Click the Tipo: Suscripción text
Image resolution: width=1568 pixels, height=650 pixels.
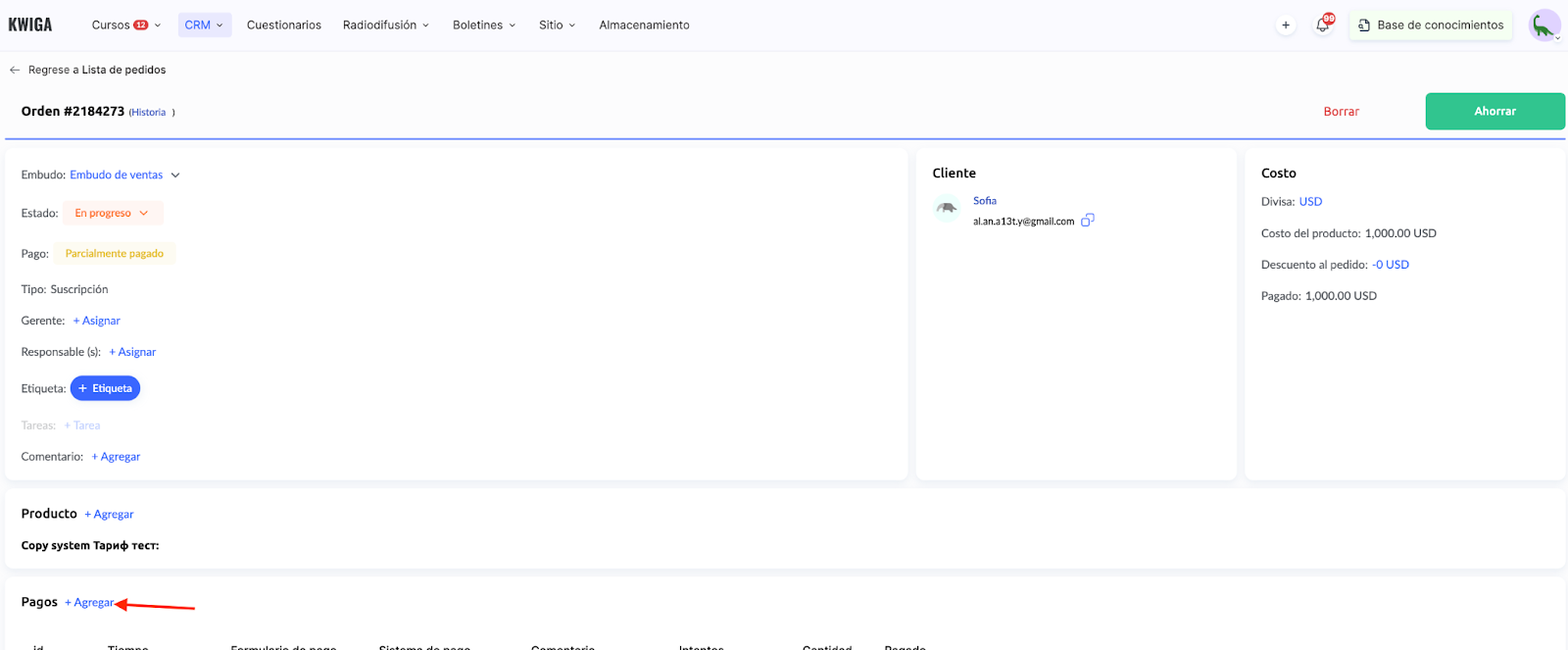pyautogui.click(x=65, y=289)
